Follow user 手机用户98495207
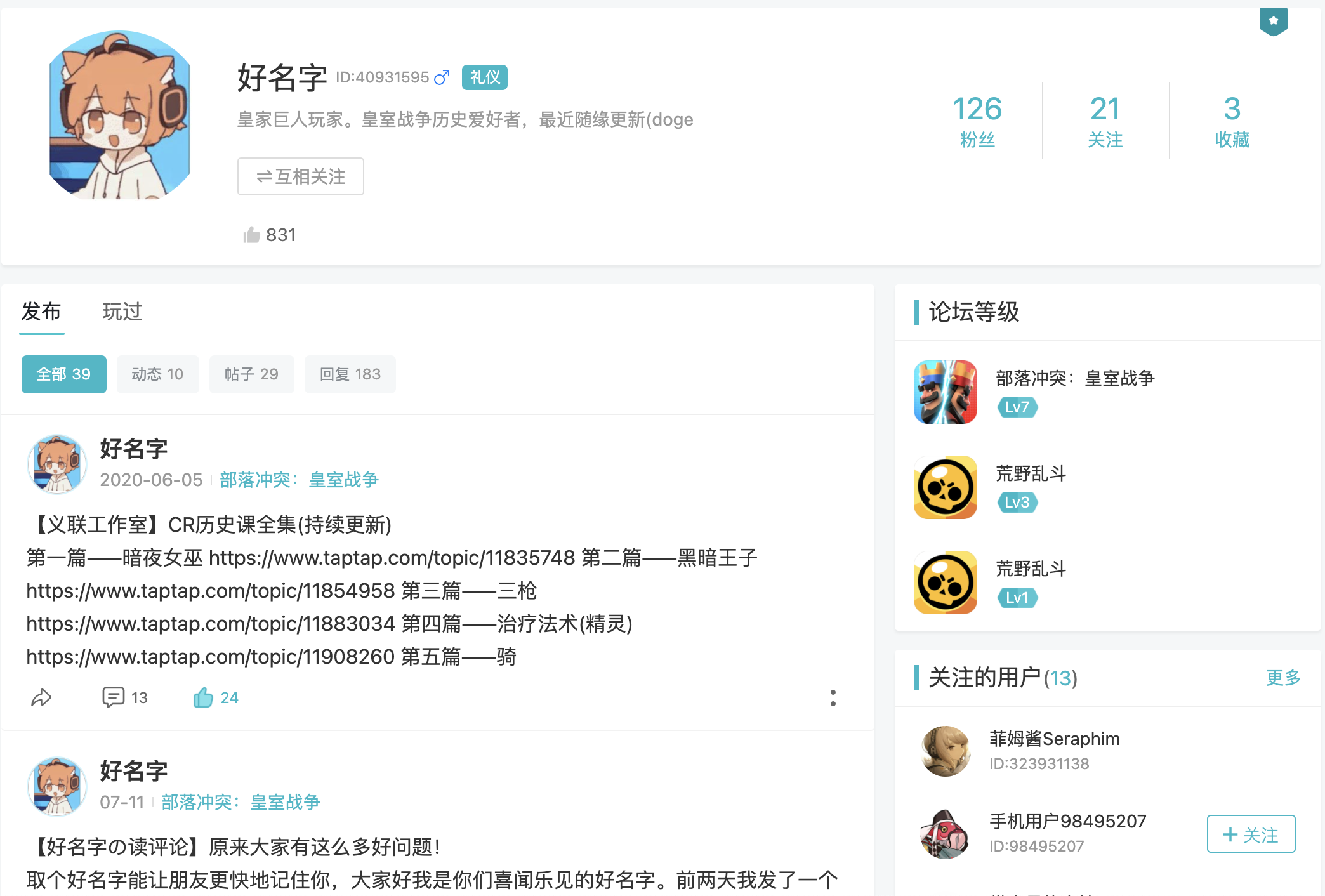This screenshot has width=1325, height=896. pos(1251,834)
